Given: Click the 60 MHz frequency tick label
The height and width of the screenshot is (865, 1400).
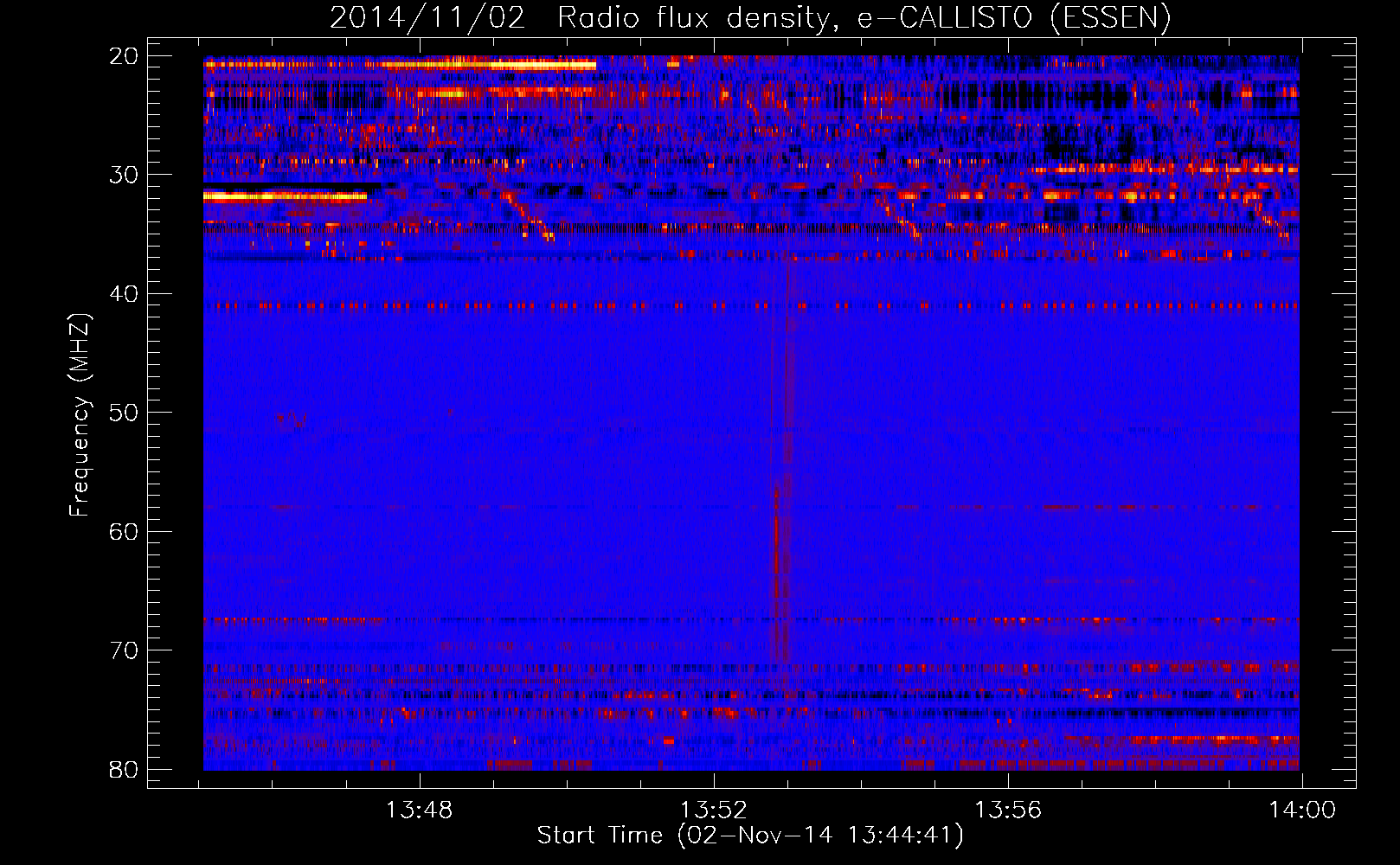Looking at the screenshot, I should click(124, 531).
